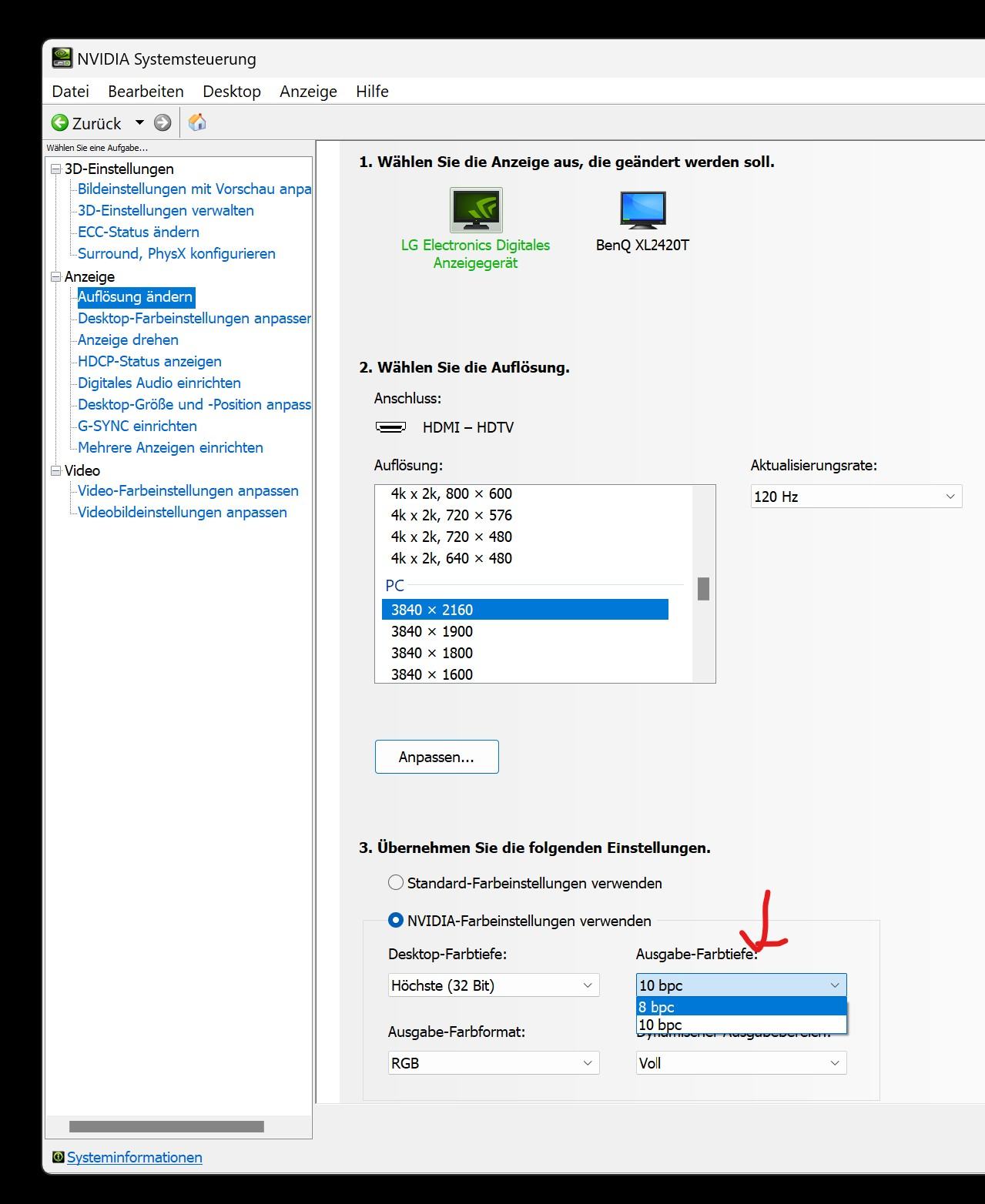985x1204 pixels.
Task: Click the Systeminformationen icon at bottom
Action: 58,1157
